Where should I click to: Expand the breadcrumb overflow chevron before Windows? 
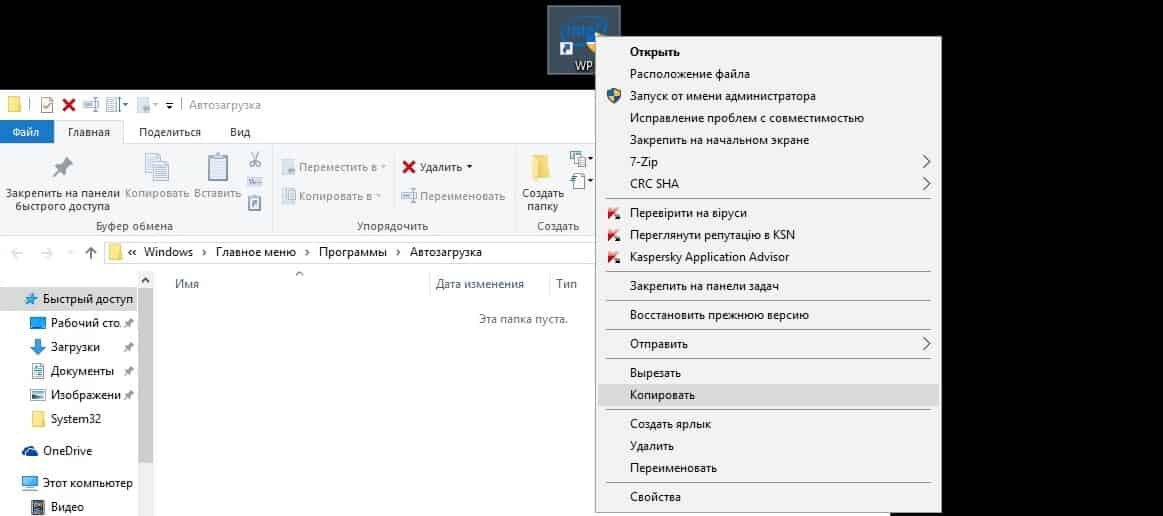click(x=132, y=253)
